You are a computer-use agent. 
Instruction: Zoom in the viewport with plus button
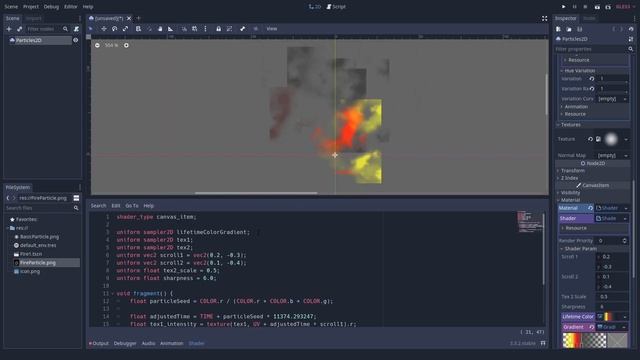coord(126,45)
